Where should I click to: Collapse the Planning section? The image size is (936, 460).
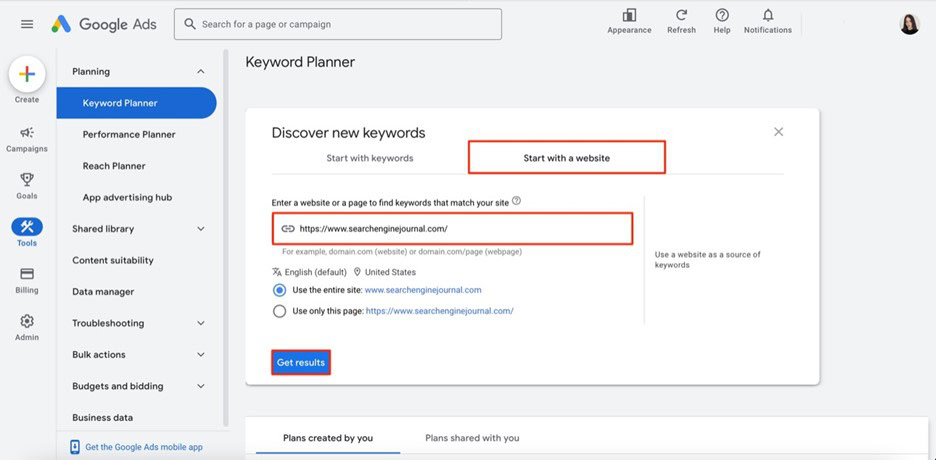tap(201, 72)
